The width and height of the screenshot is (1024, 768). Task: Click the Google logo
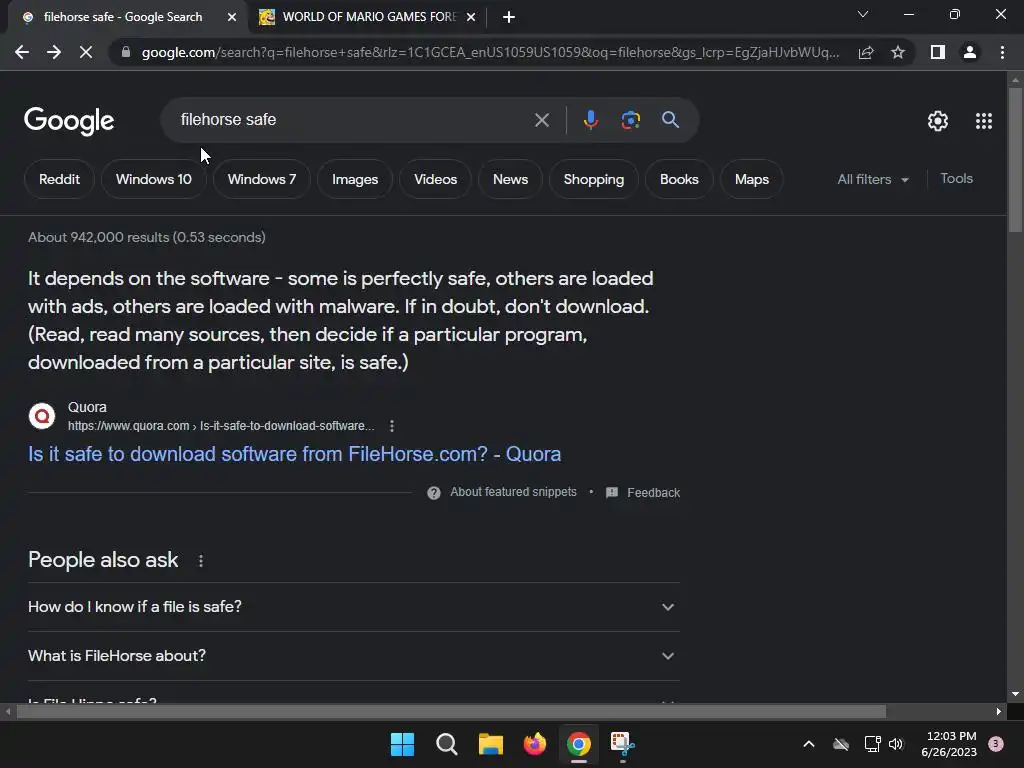point(69,121)
